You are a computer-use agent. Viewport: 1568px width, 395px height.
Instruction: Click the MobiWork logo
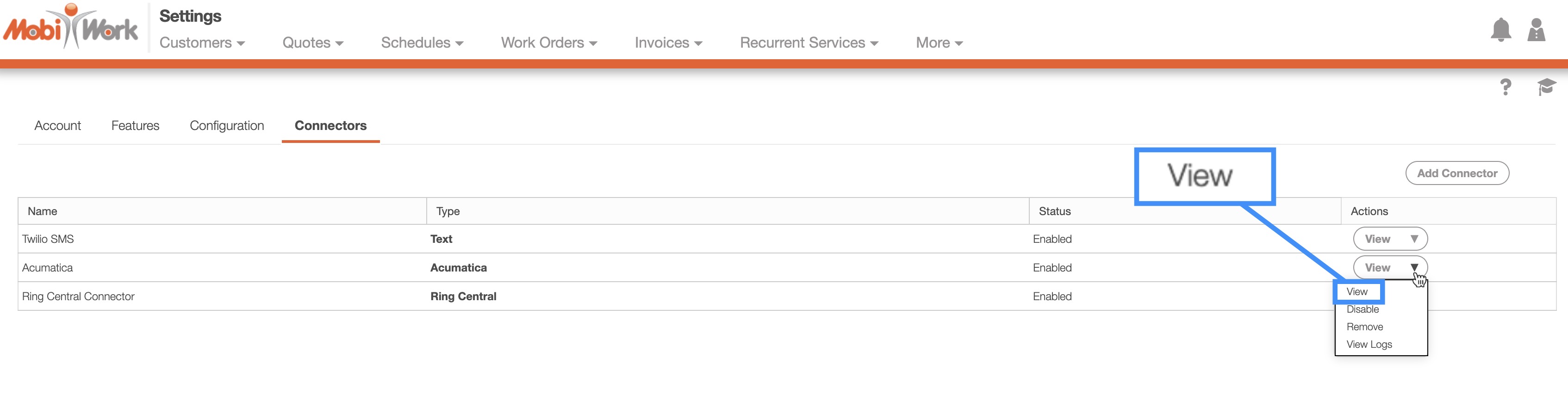pos(71,27)
